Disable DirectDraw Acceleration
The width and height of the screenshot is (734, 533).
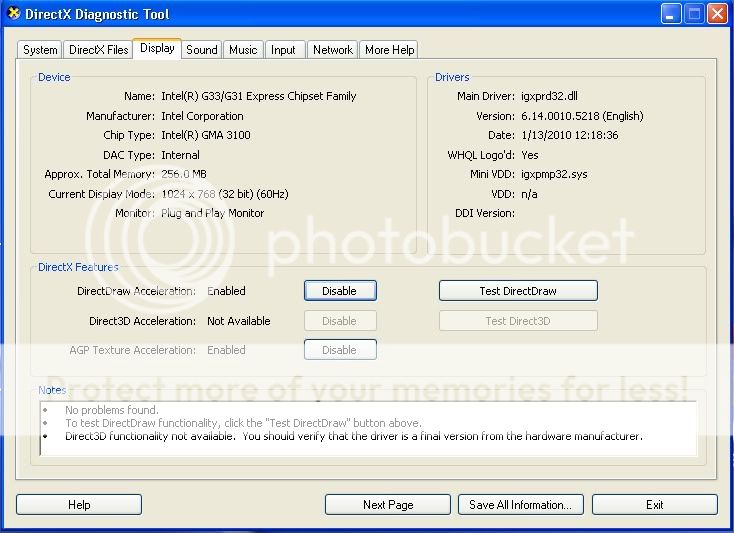340,291
